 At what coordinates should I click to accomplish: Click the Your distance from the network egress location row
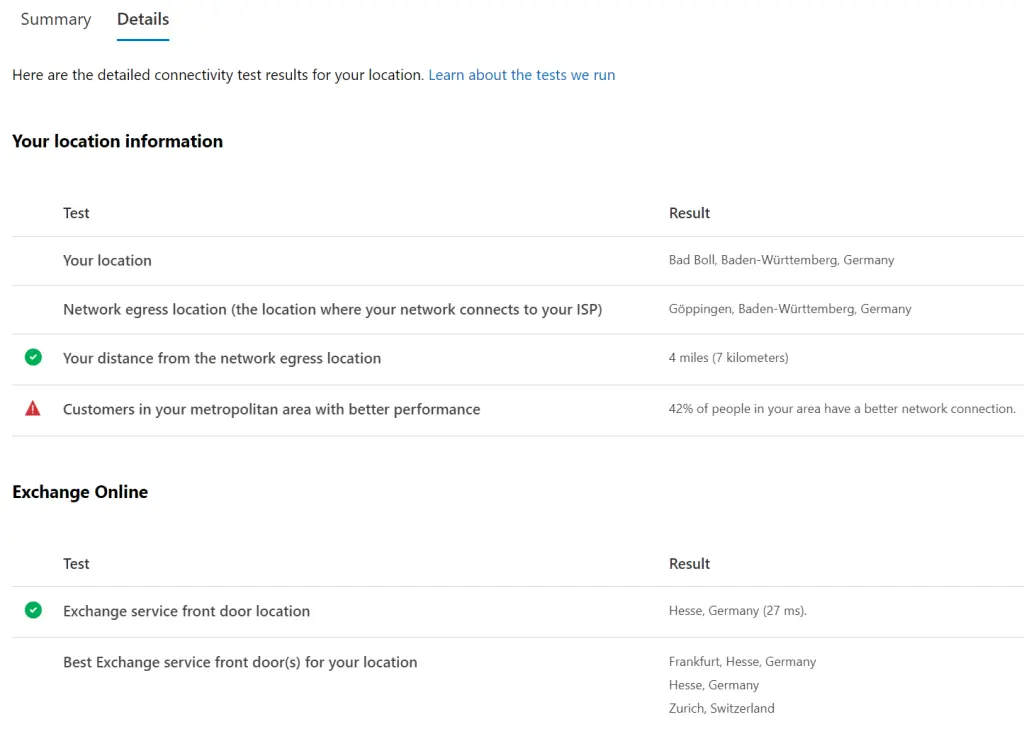click(518, 359)
